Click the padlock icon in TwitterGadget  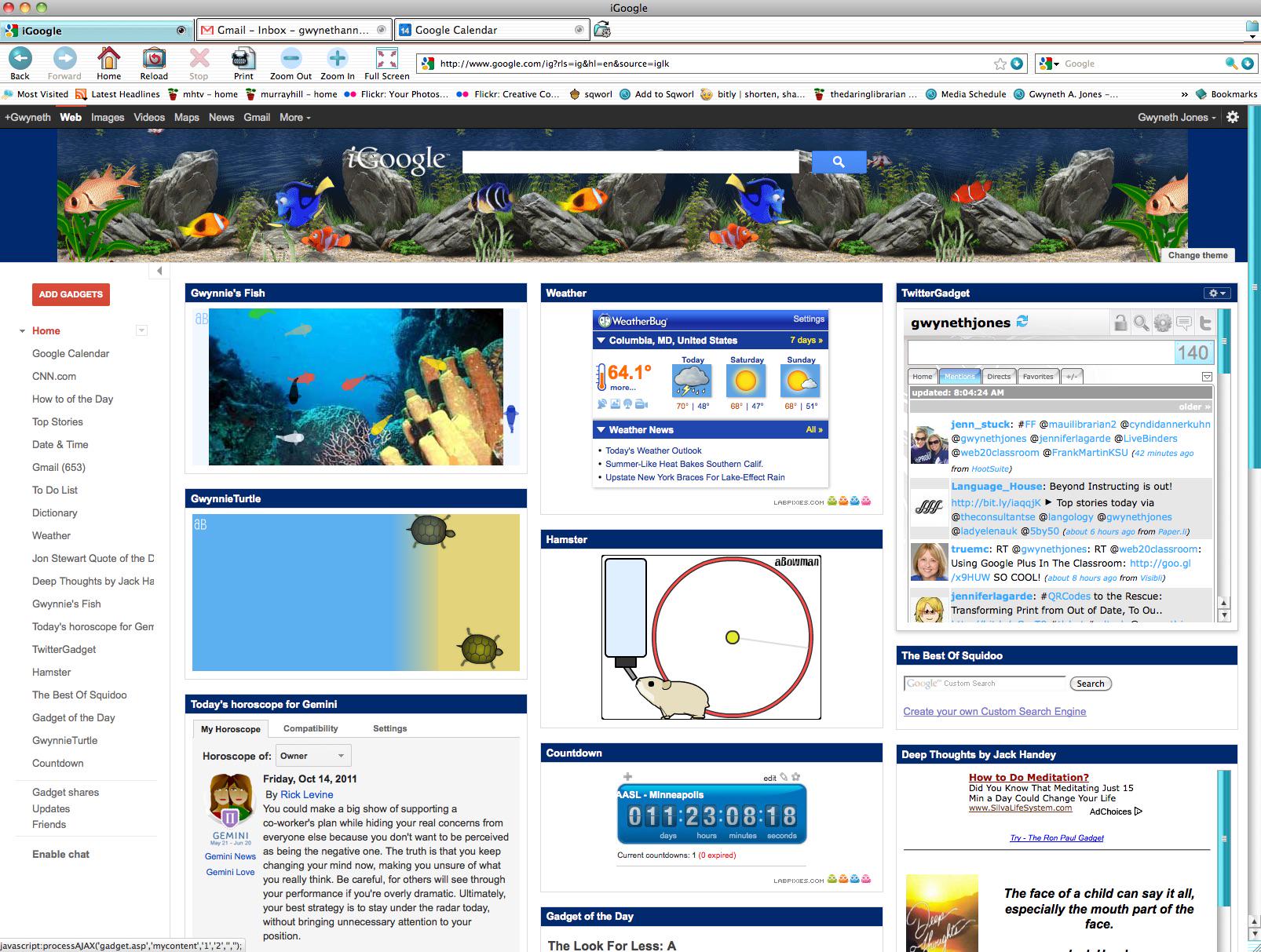click(x=1120, y=322)
